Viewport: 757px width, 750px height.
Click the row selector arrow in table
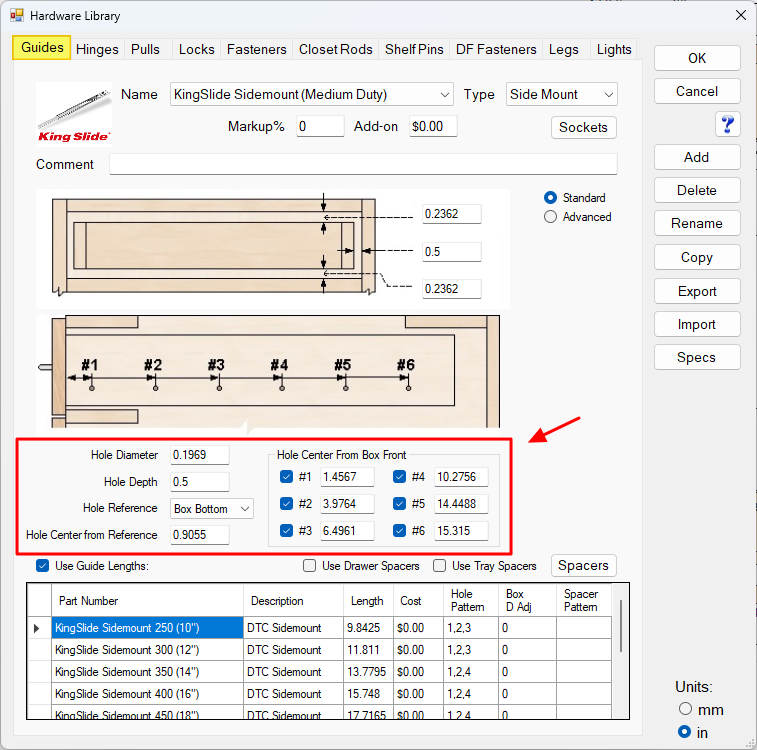pos(38,628)
